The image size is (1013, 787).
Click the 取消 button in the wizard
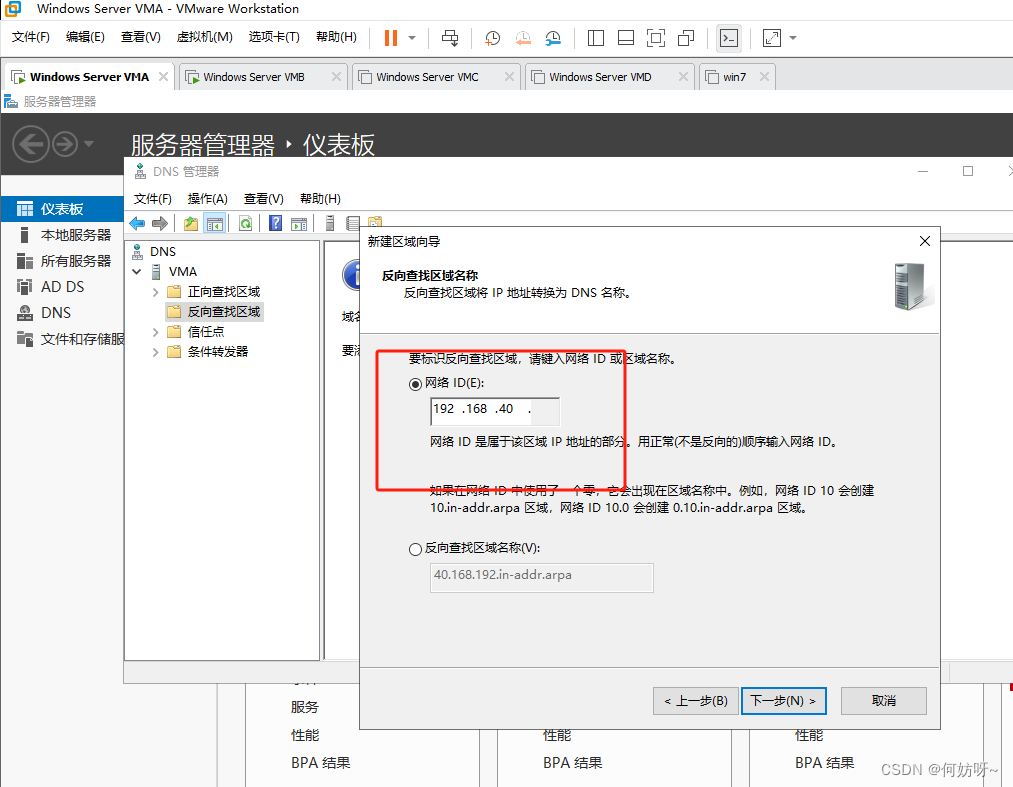click(883, 700)
